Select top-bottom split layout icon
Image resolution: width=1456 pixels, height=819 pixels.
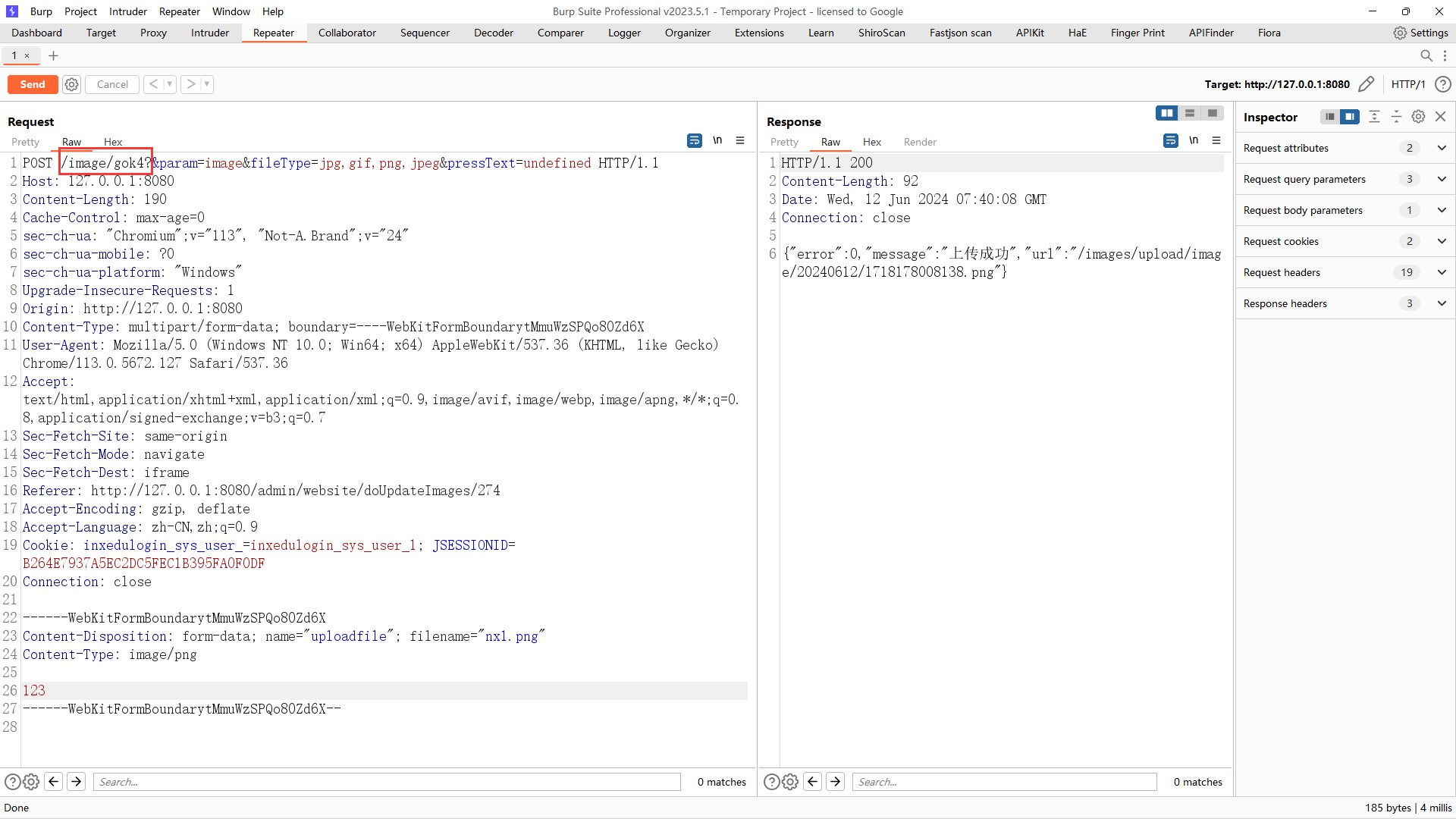(1189, 113)
